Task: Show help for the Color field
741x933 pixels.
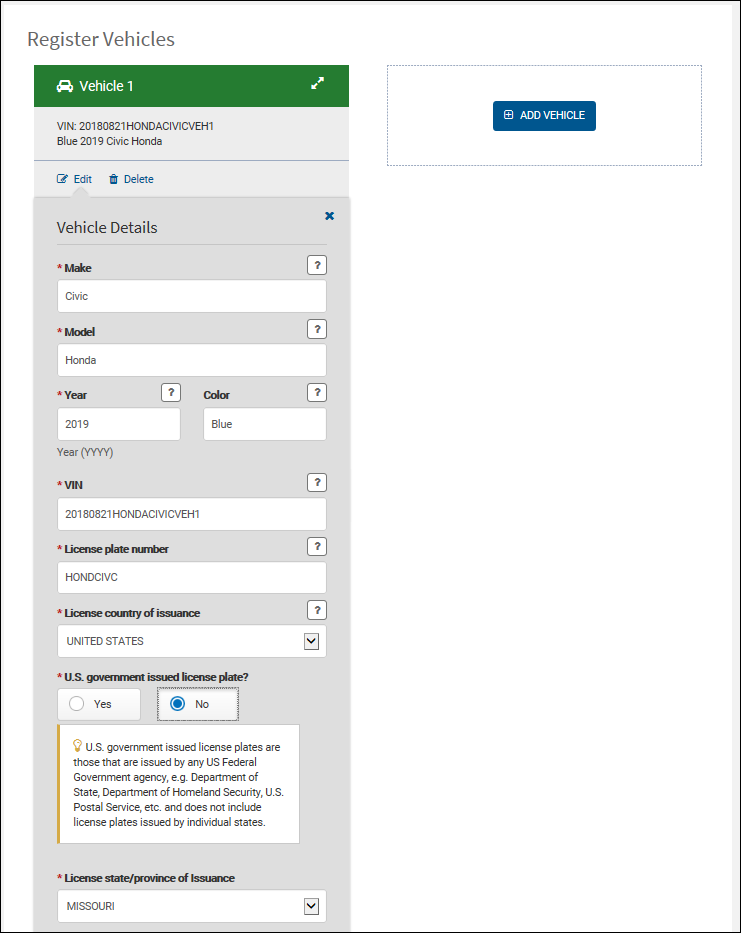Action: [317, 393]
